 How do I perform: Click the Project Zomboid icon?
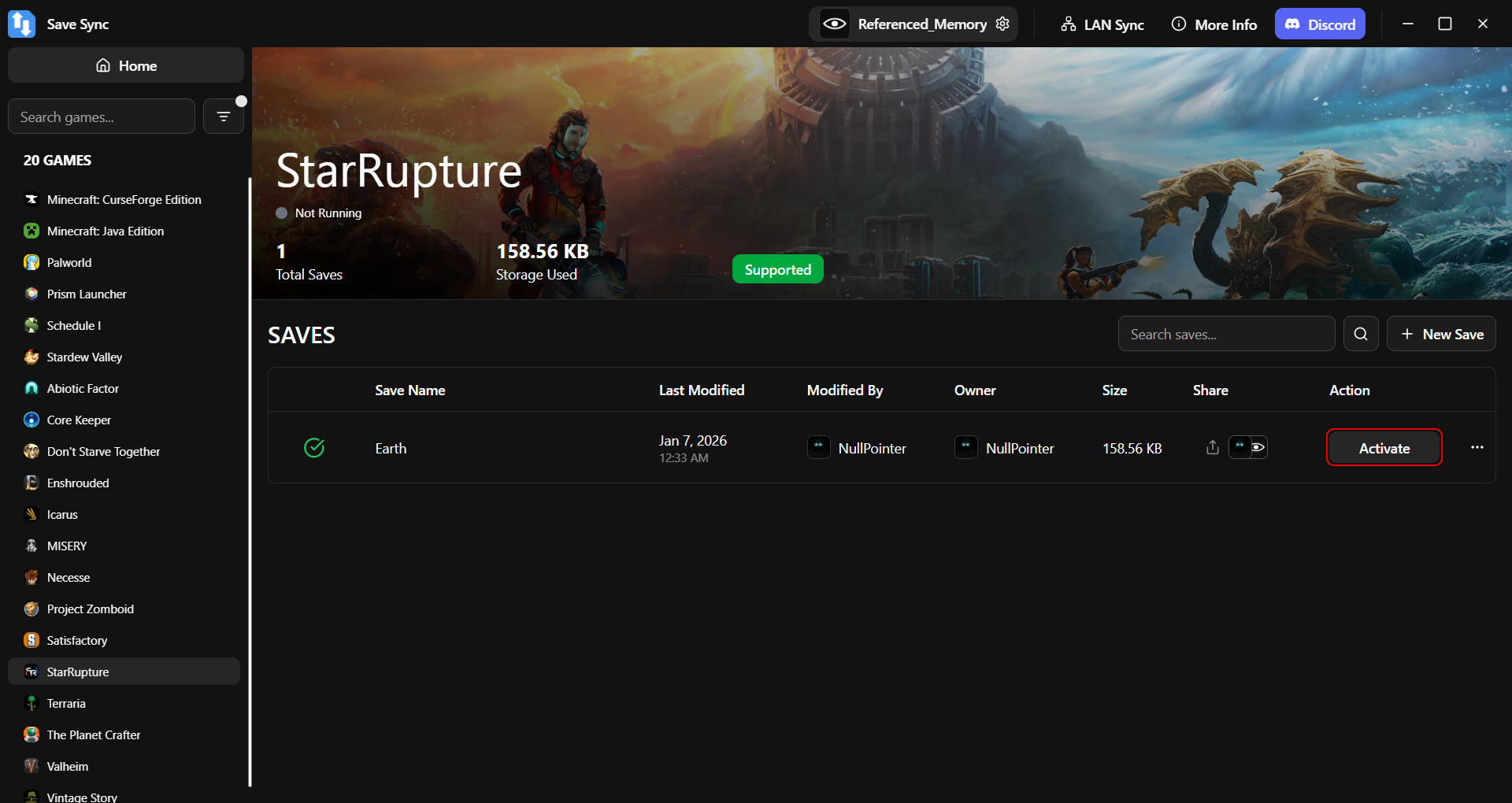31,609
